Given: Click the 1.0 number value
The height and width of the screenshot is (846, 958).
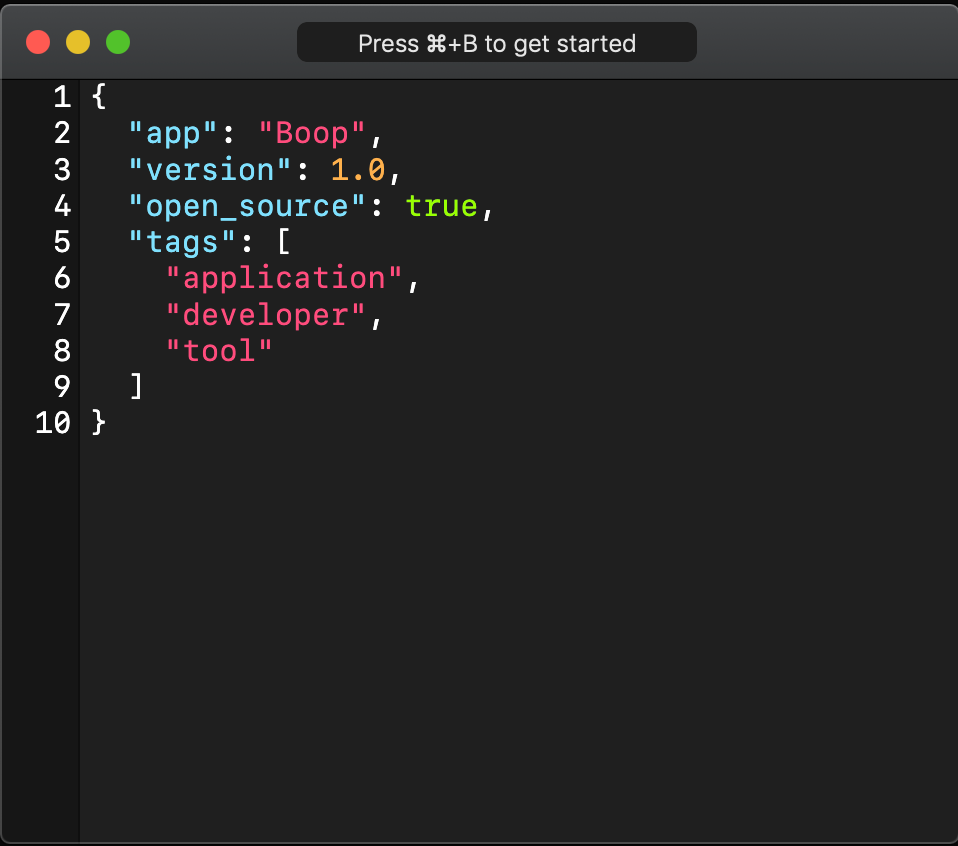Looking at the screenshot, I should (x=358, y=170).
